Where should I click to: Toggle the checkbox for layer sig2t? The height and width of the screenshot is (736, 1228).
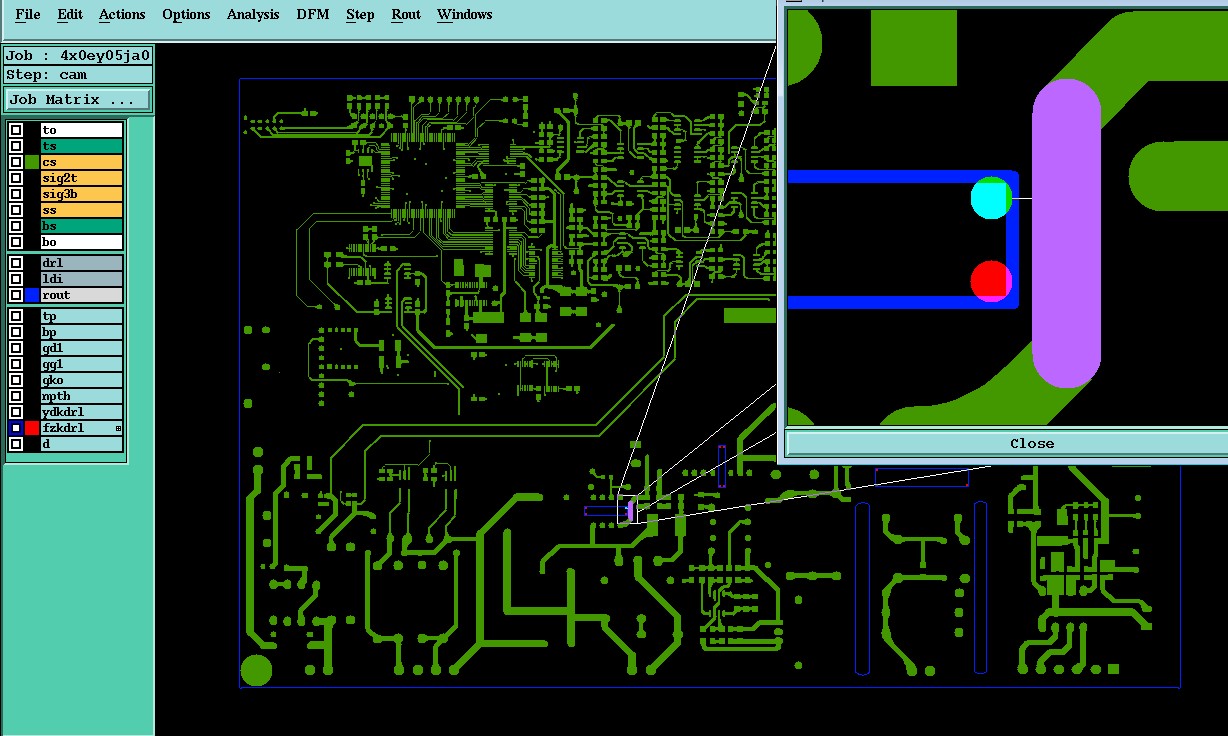(16, 178)
